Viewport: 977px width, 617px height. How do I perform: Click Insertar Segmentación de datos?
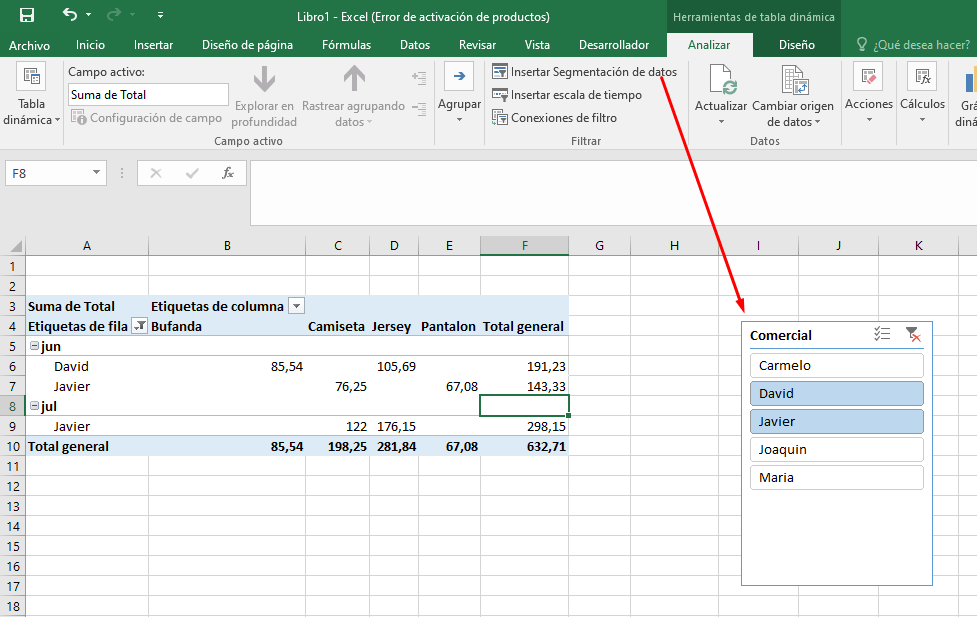click(x=584, y=72)
